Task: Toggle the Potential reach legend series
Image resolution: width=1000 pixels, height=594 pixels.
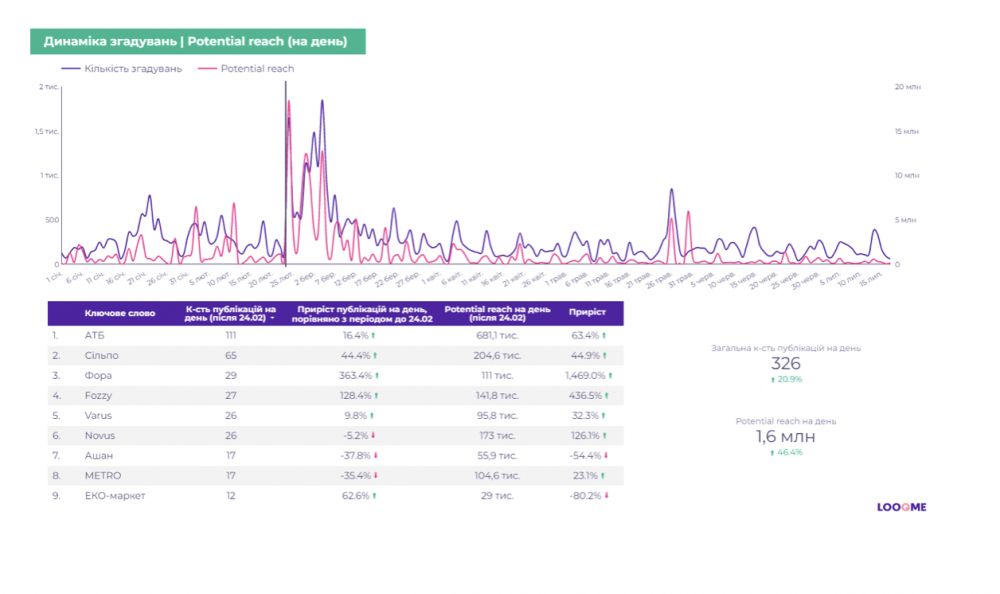Action: pyautogui.click(x=257, y=69)
